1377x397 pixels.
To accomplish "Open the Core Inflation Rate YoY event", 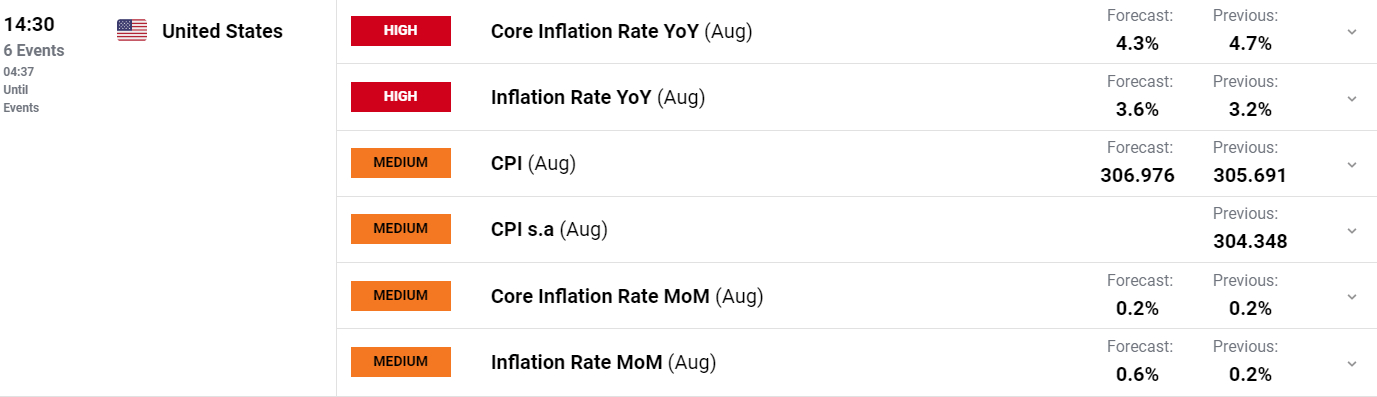I will tap(621, 31).
